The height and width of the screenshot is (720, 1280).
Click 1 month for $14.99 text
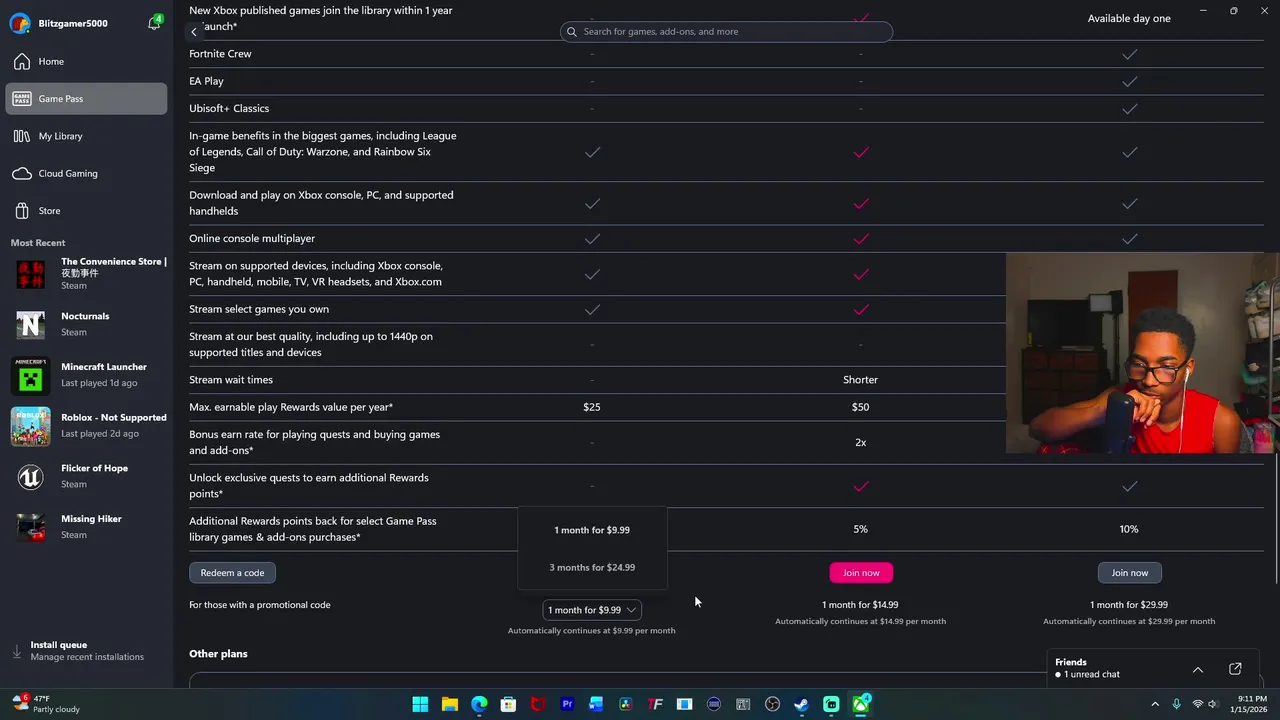coord(860,605)
